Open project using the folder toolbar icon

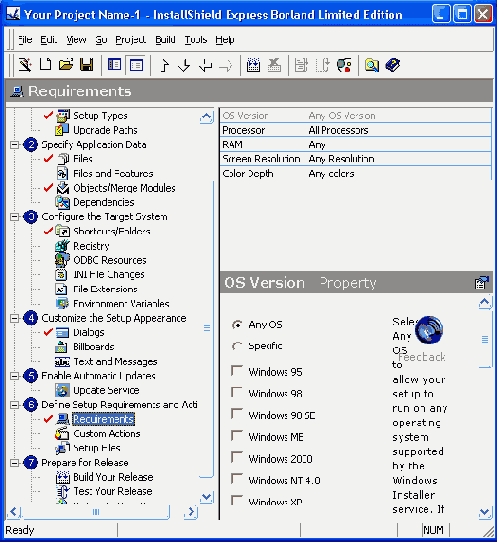(66, 65)
